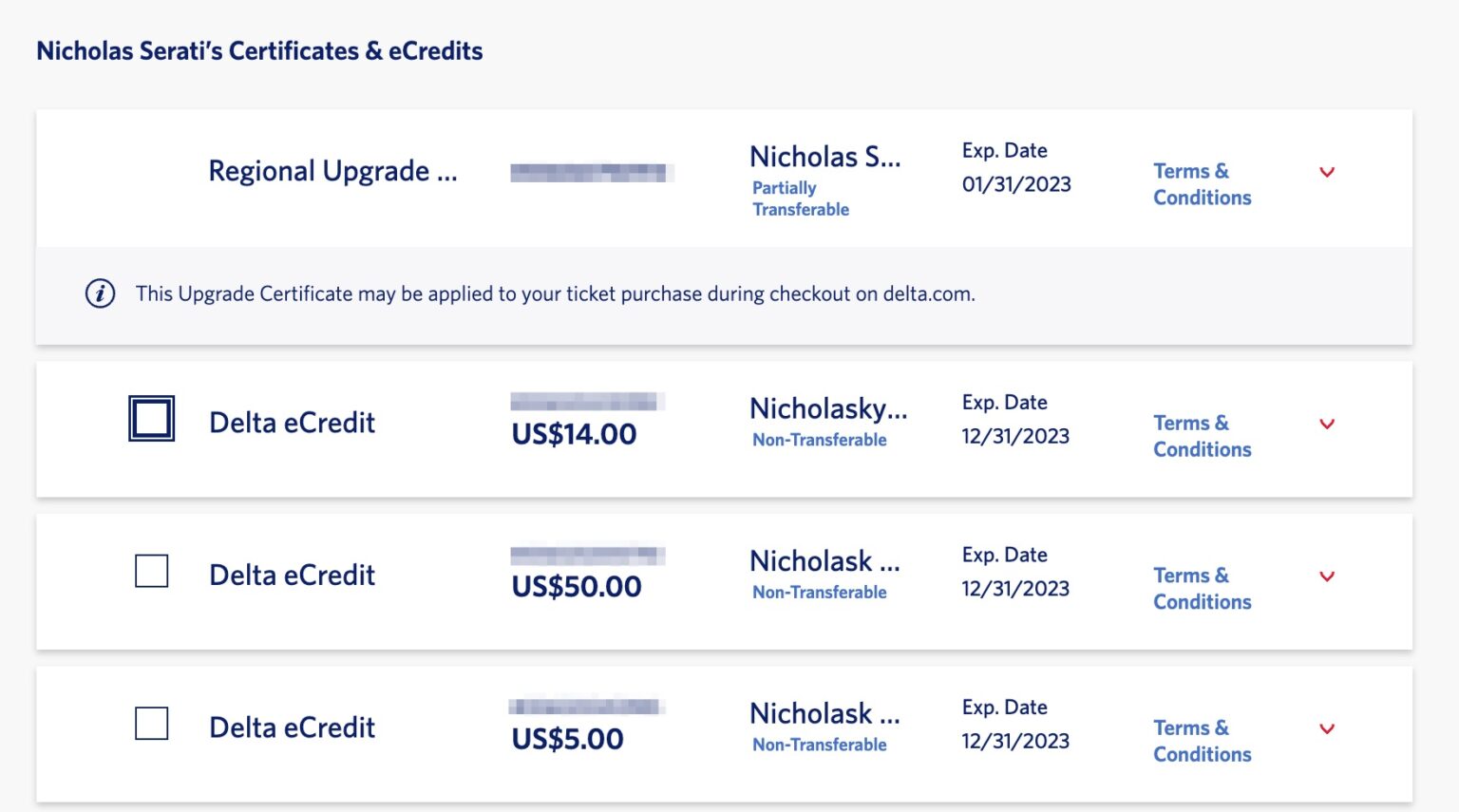Click the Nicholas Serati's Certificates & eCredits heading
1459x812 pixels.
point(259,49)
